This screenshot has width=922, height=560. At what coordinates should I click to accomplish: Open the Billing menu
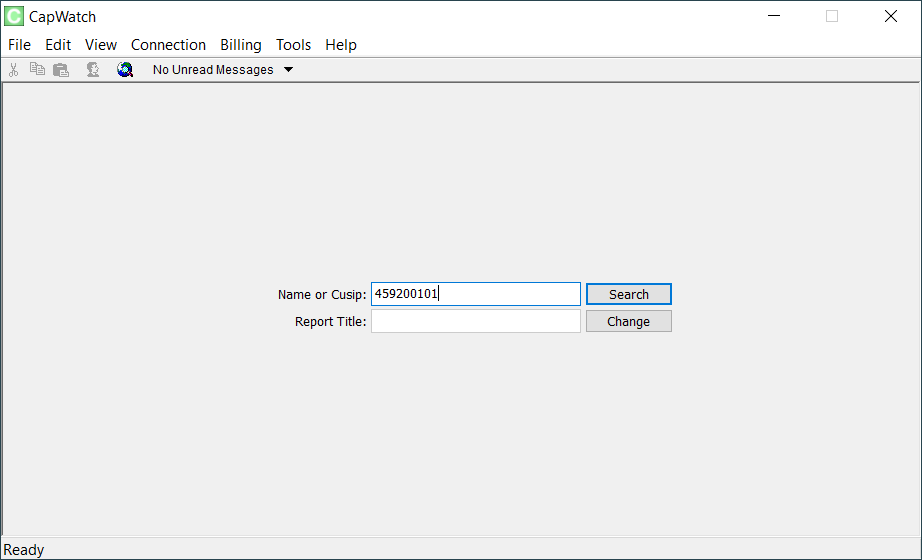(x=240, y=45)
